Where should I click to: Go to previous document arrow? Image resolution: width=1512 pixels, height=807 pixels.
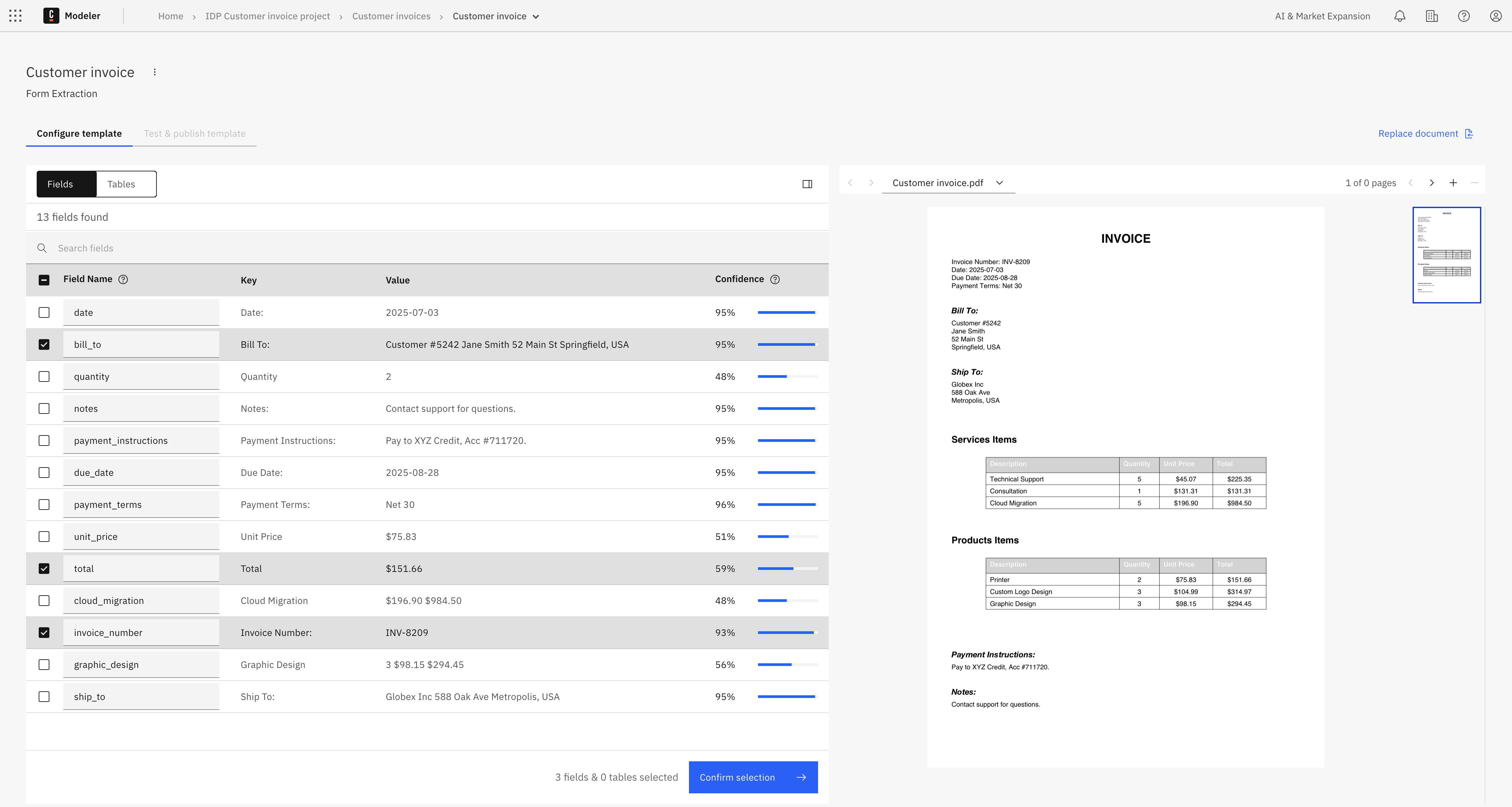coord(850,183)
